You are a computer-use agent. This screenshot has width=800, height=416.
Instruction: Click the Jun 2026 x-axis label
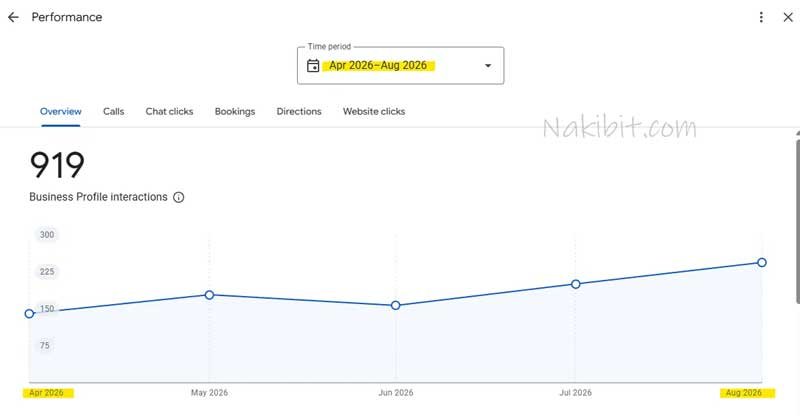pos(396,393)
